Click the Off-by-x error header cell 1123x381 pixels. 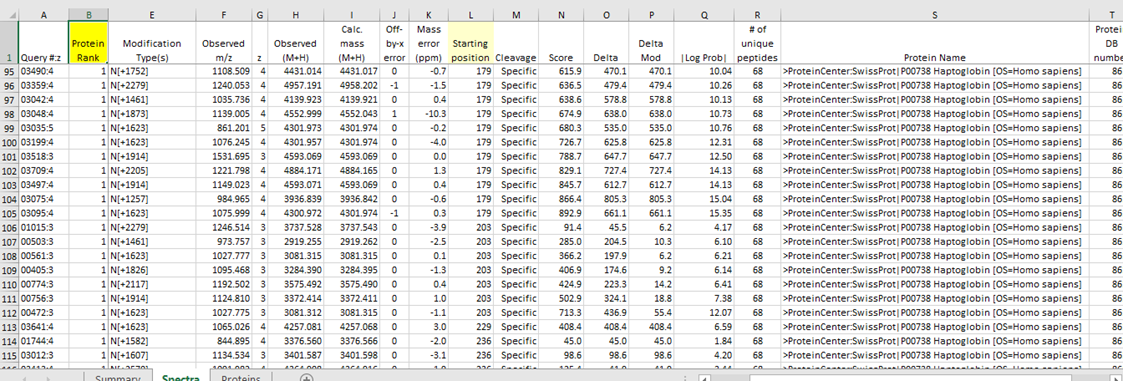pyautogui.click(x=394, y=43)
